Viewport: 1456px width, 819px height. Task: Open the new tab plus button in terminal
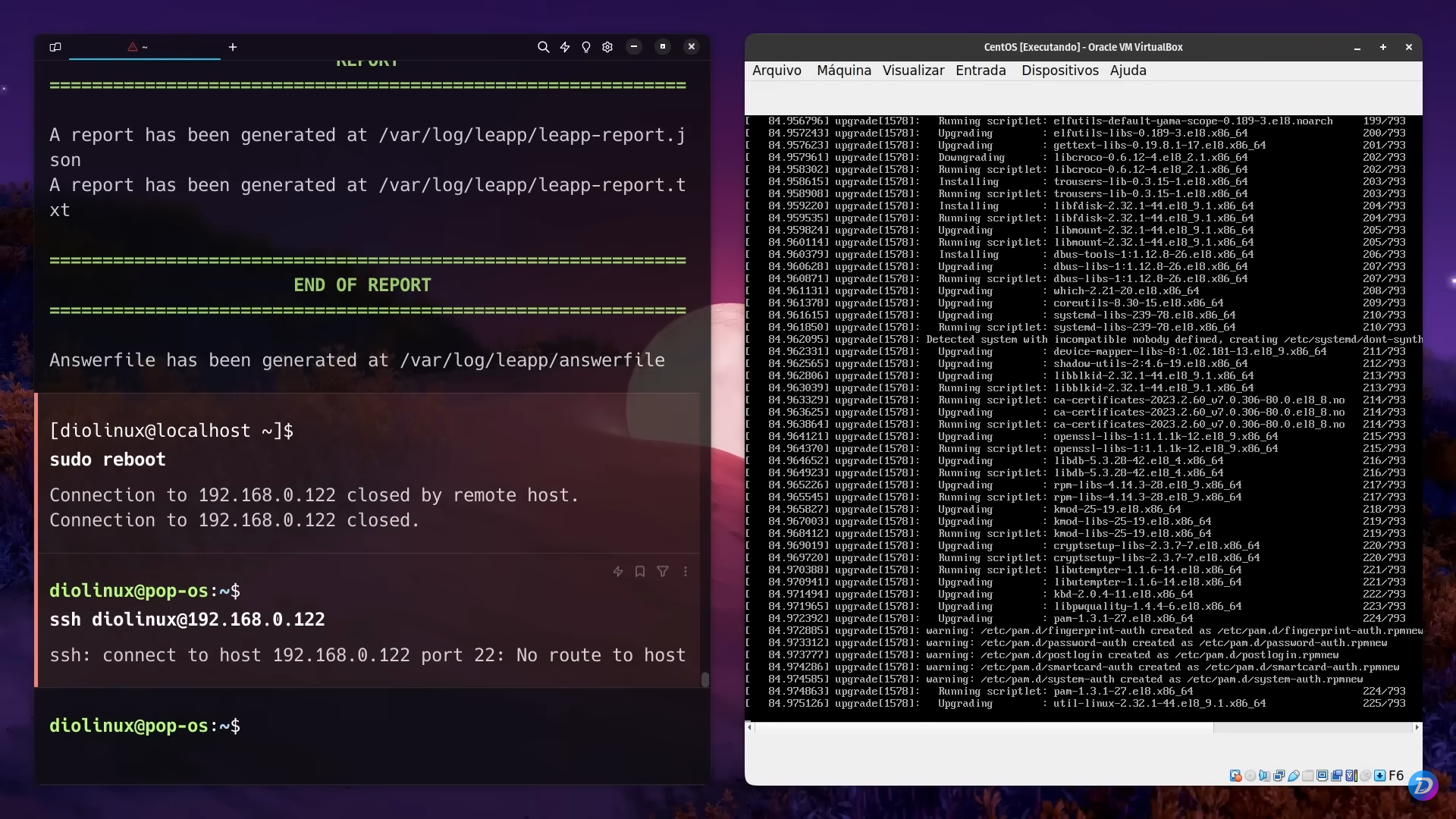[233, 47]
